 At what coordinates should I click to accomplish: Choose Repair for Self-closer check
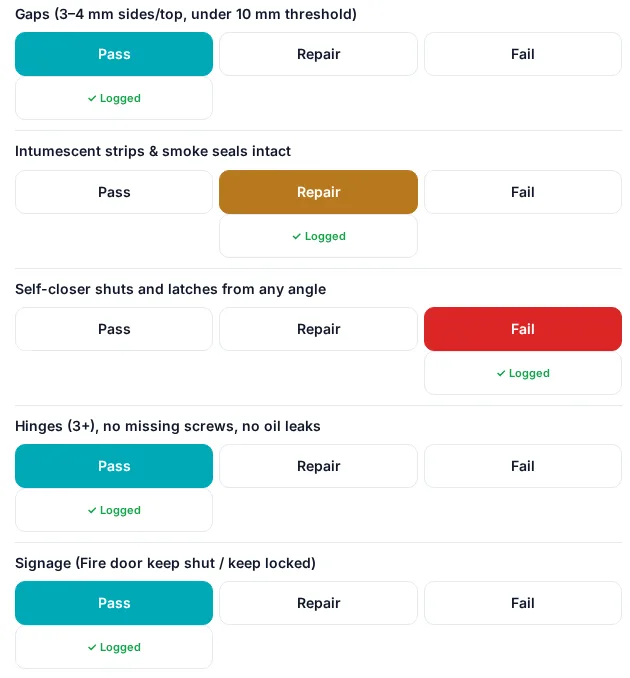coord(318,329)
